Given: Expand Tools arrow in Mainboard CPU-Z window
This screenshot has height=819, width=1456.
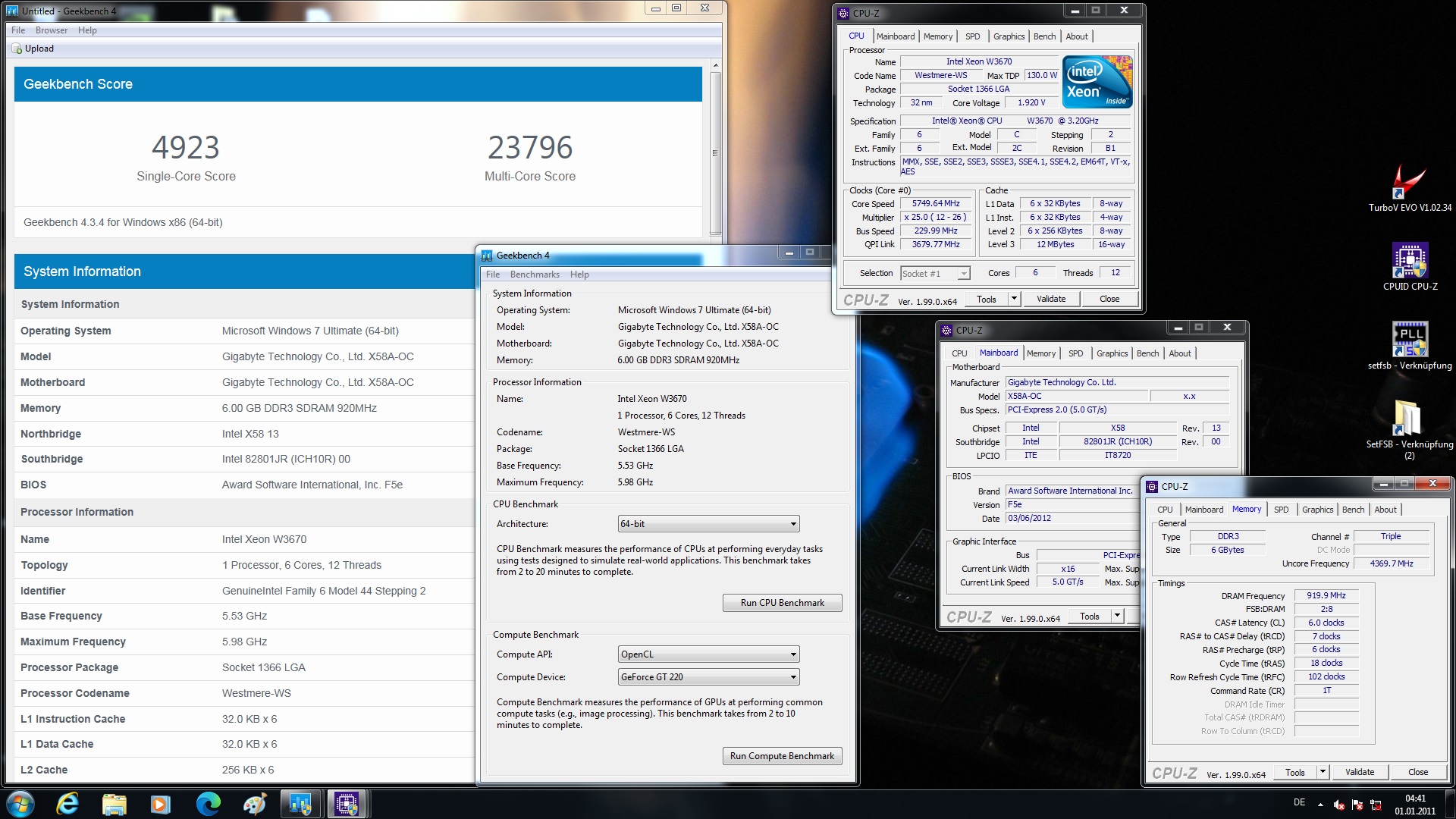Looking at the screenshot, I should click(x=1117, y=616).
